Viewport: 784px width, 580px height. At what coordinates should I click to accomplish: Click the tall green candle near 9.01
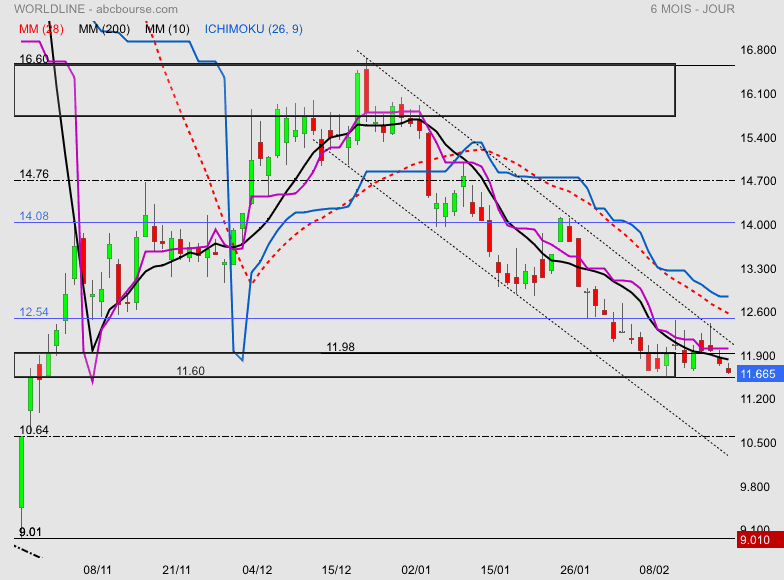(22, 472)
